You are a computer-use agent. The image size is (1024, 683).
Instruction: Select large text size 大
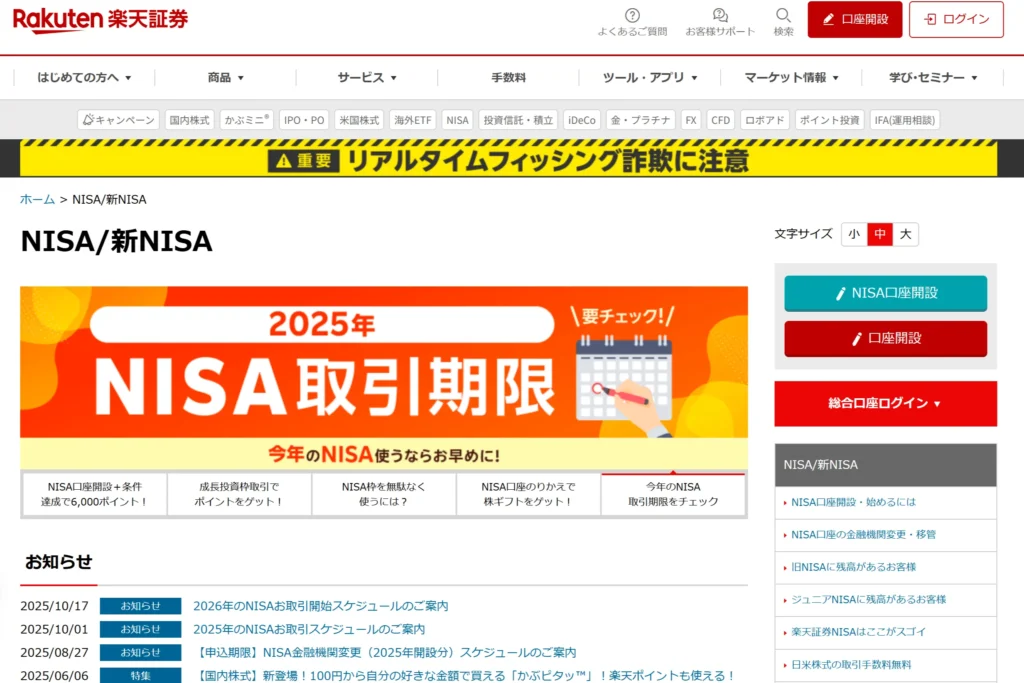[x=905, y=234]
